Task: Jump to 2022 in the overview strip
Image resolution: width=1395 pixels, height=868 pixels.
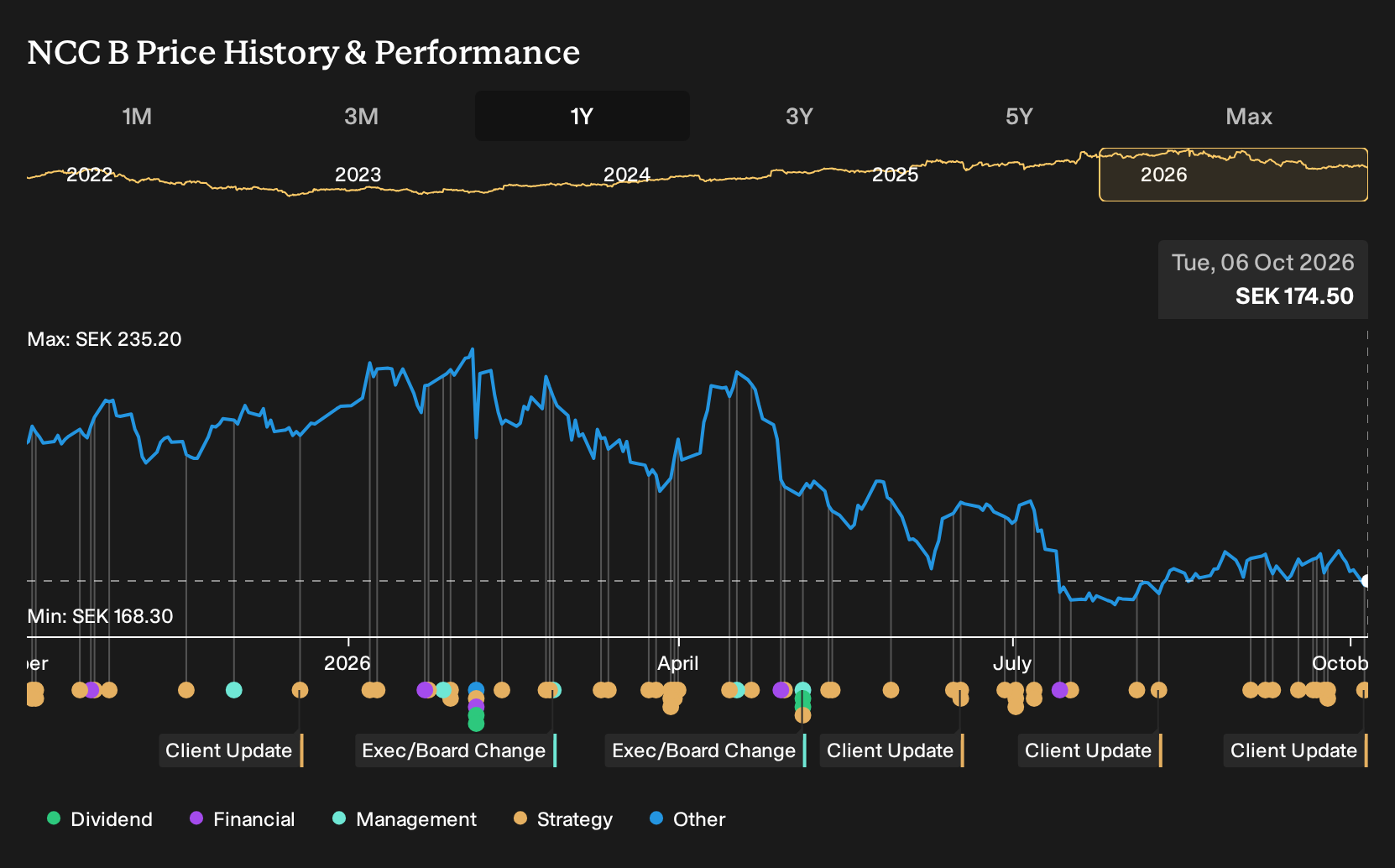Action: click(x=90, y=175)
